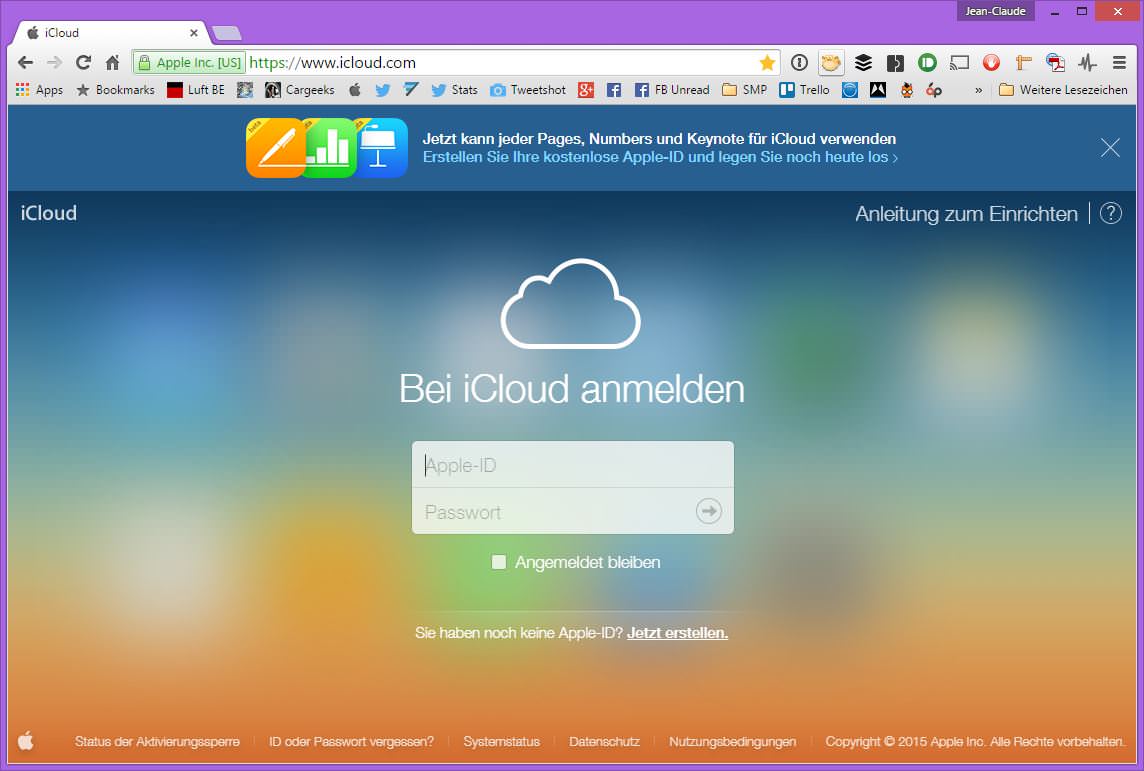Open Anleitung zum Einrichten link
Viewport: 1144px width, 771px height.
coord(966,214)
